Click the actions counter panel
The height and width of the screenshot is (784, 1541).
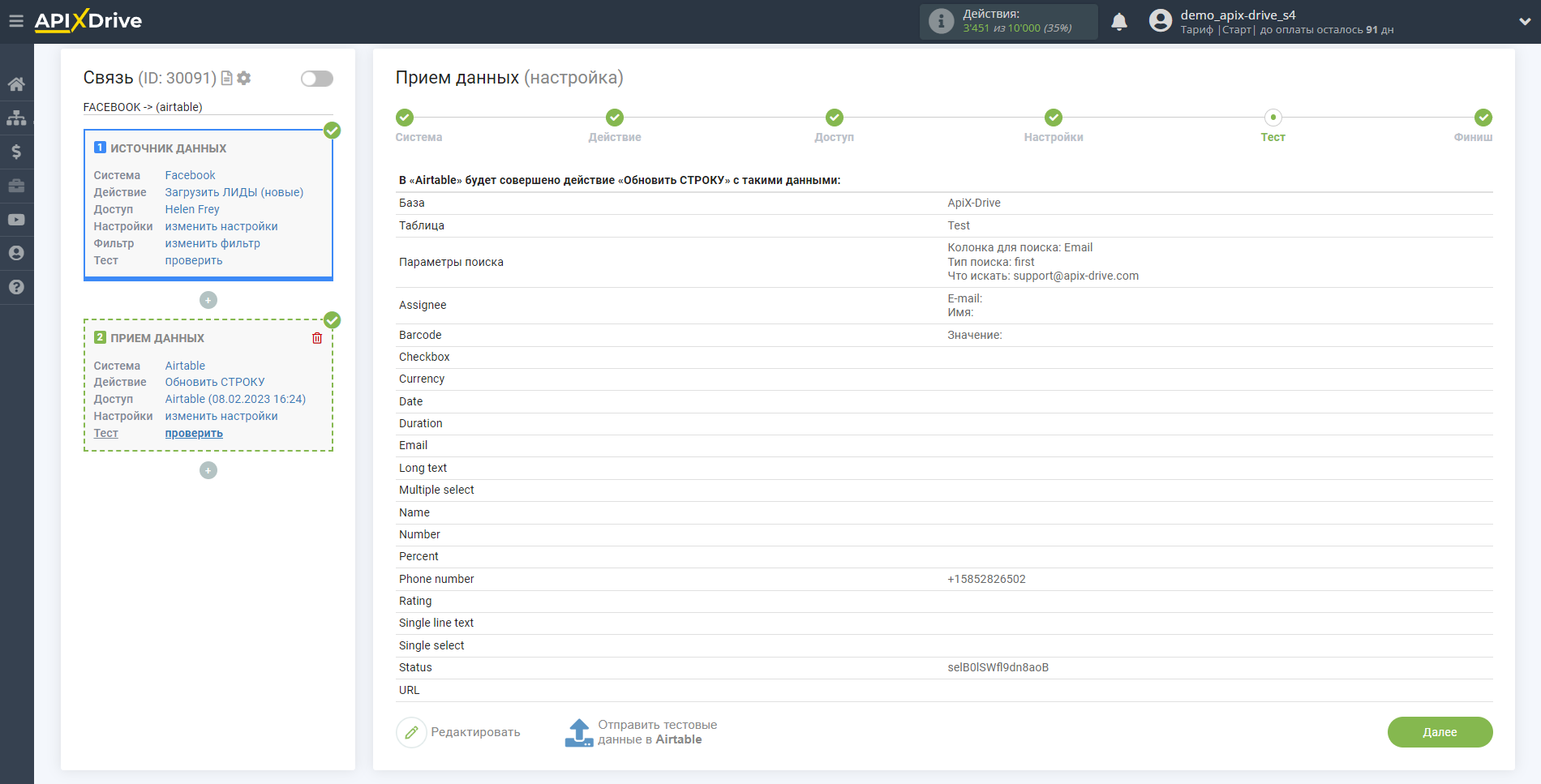pos(1008,21)
